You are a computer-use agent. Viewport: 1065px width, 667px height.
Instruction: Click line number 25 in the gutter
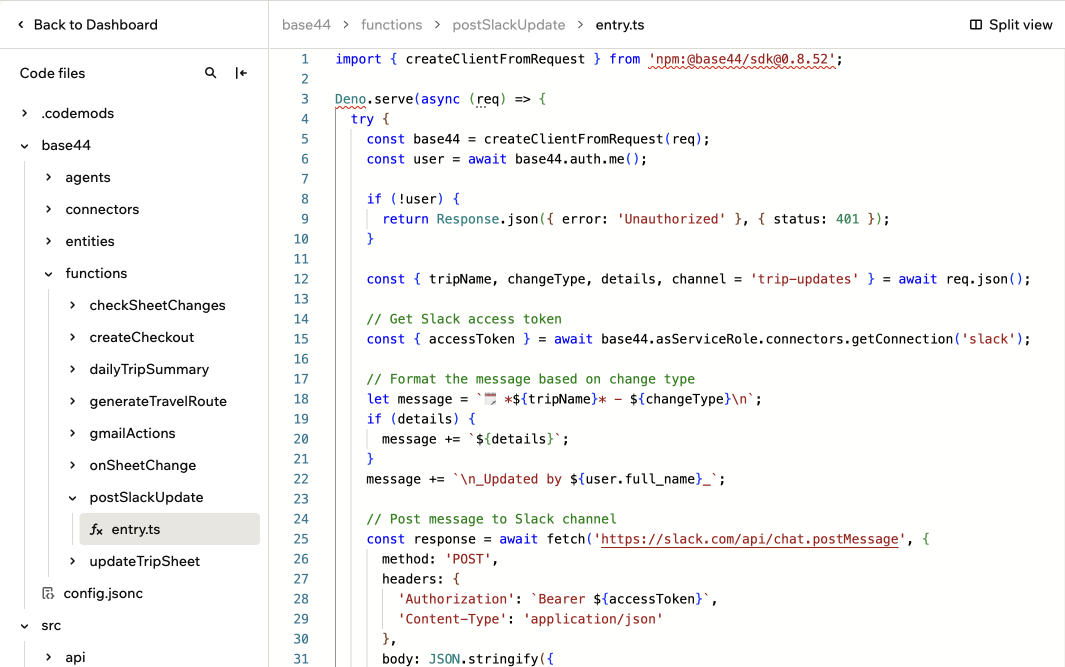[301, 539]
